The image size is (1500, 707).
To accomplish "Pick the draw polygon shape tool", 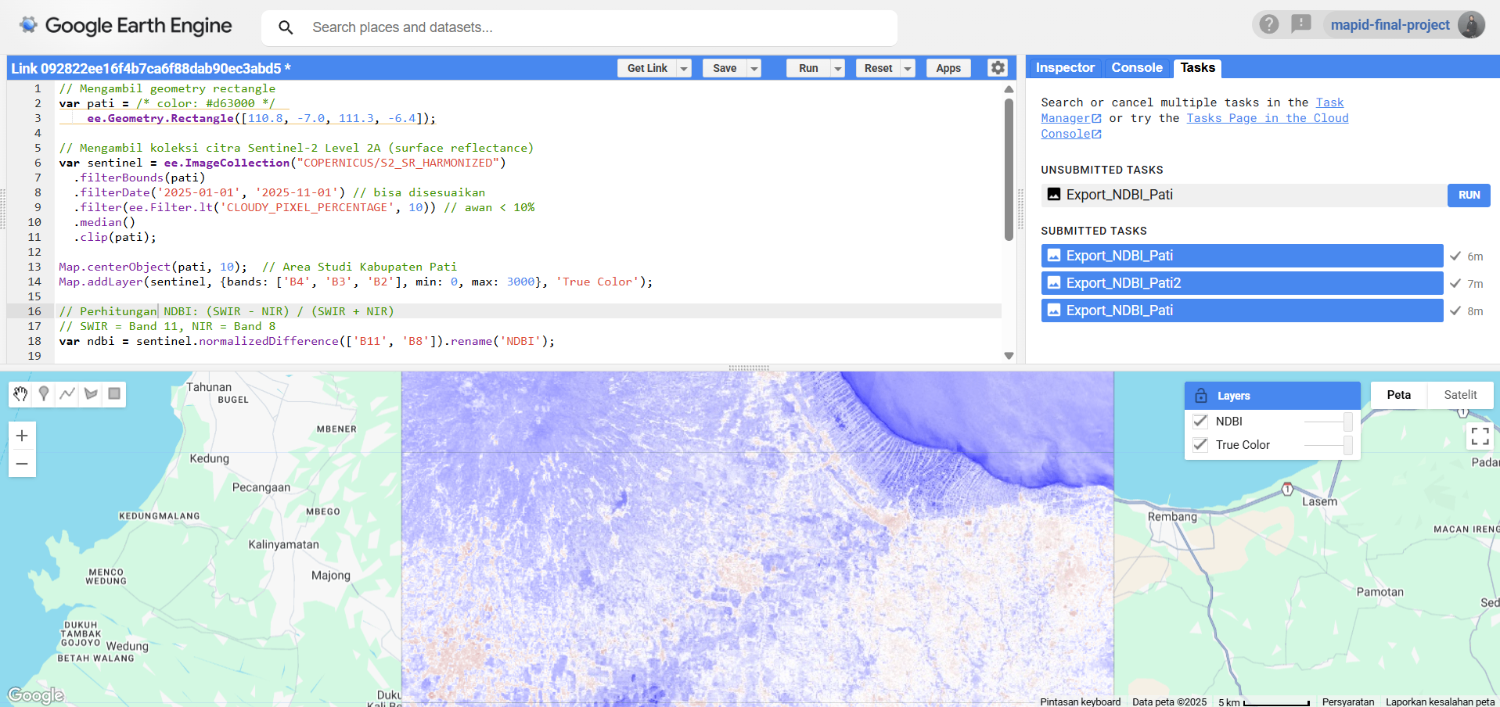I will (x=91, y=394).
